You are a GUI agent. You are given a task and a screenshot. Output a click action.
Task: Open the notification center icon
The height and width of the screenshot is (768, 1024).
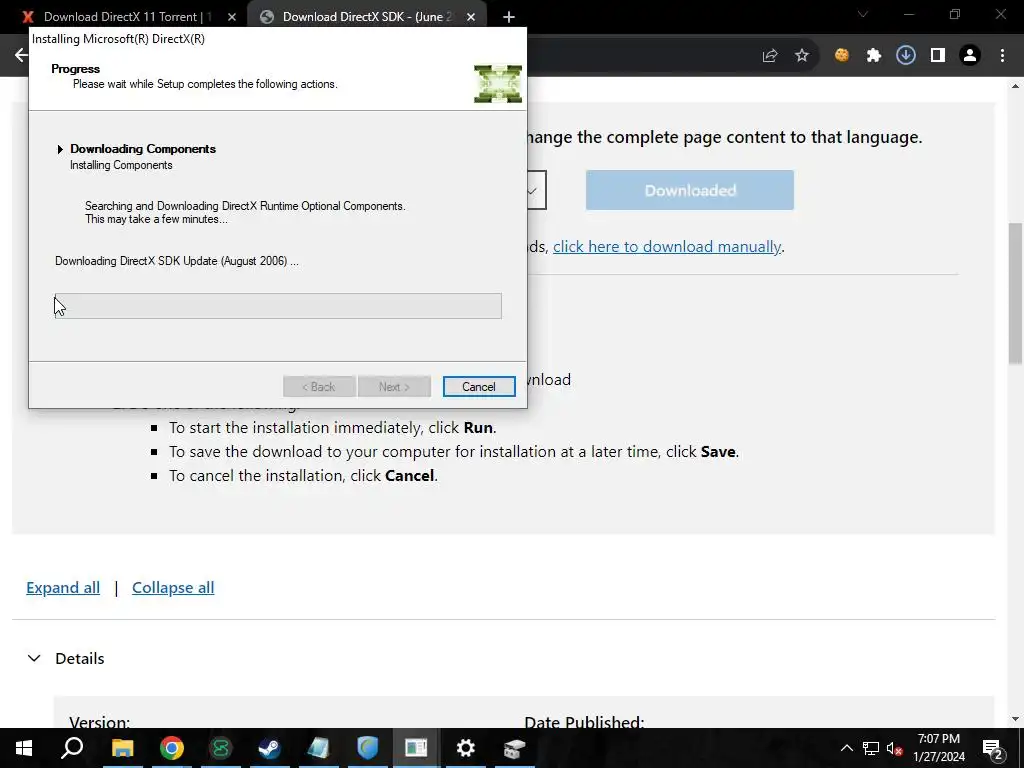[x=993, y=748]
